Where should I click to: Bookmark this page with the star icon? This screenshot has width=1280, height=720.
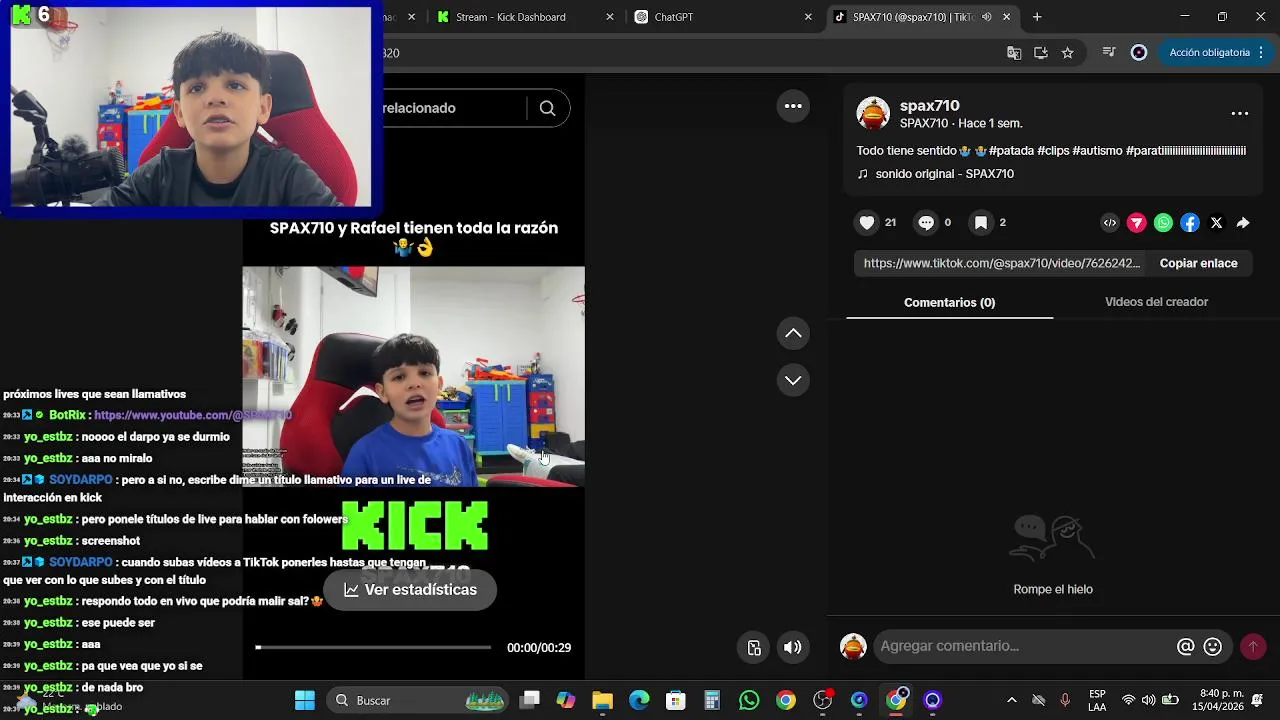[1067, 53]
